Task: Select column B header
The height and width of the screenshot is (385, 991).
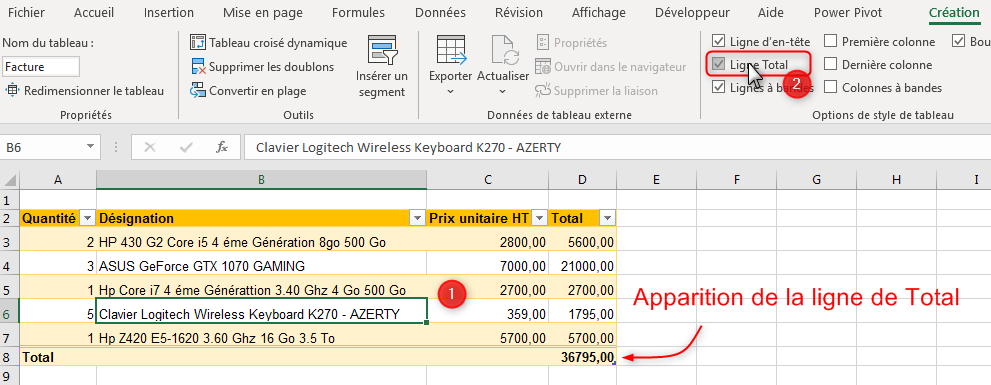Action: [262, 180]
